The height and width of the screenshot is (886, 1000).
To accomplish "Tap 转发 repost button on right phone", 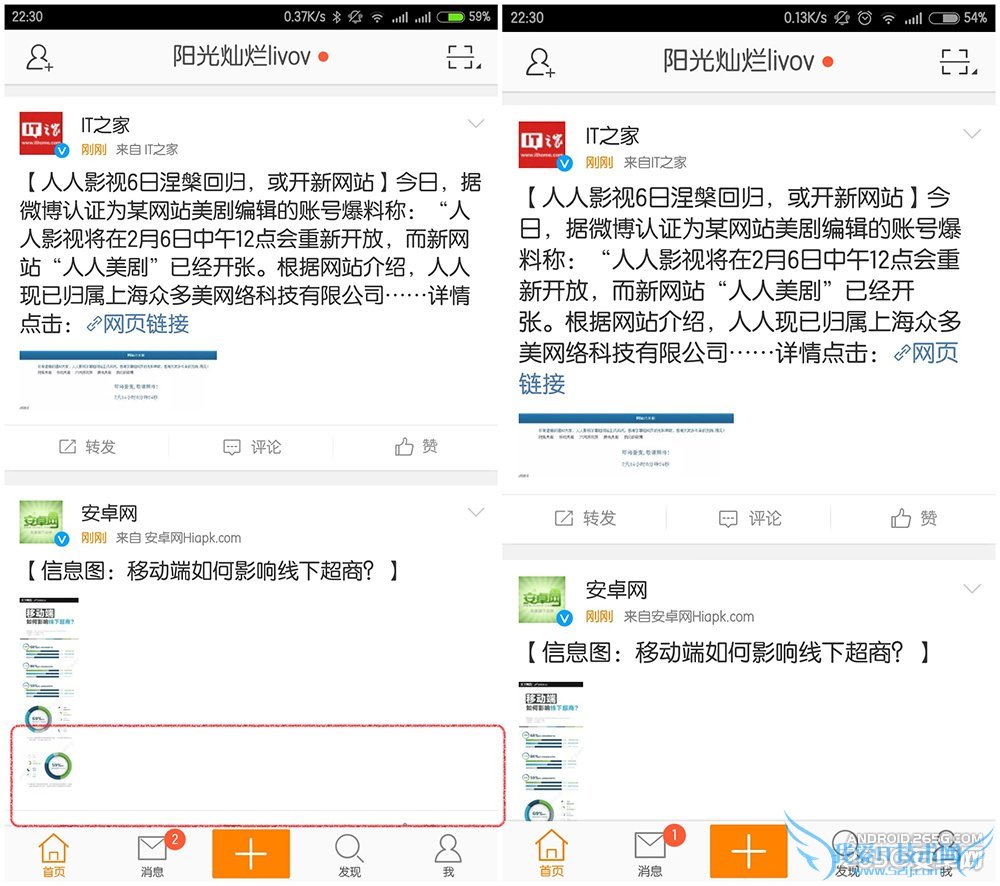I will [585, 518].
